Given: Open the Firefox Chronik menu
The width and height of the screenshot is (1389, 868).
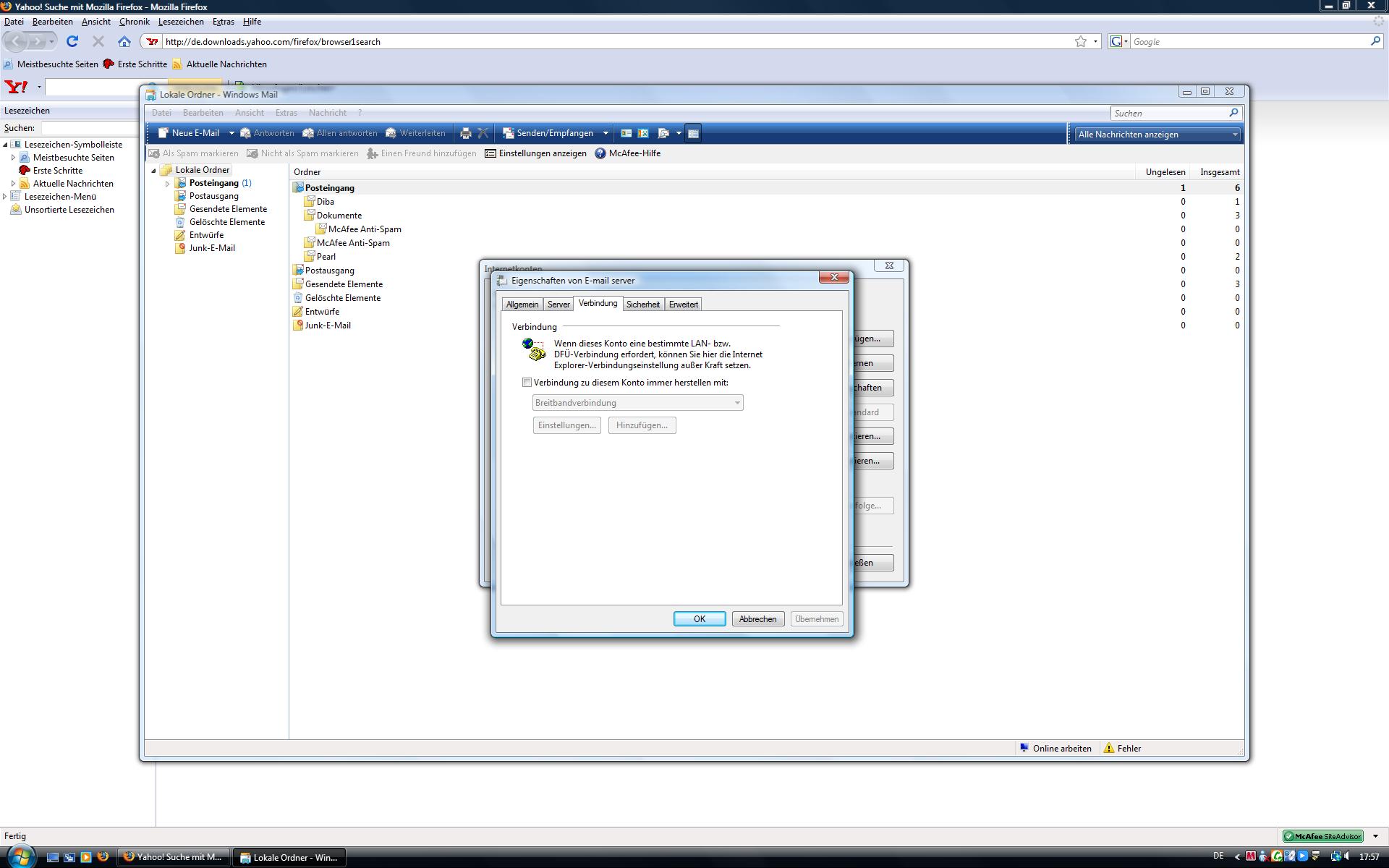Looking at the screenshot, I should point(135,22).
